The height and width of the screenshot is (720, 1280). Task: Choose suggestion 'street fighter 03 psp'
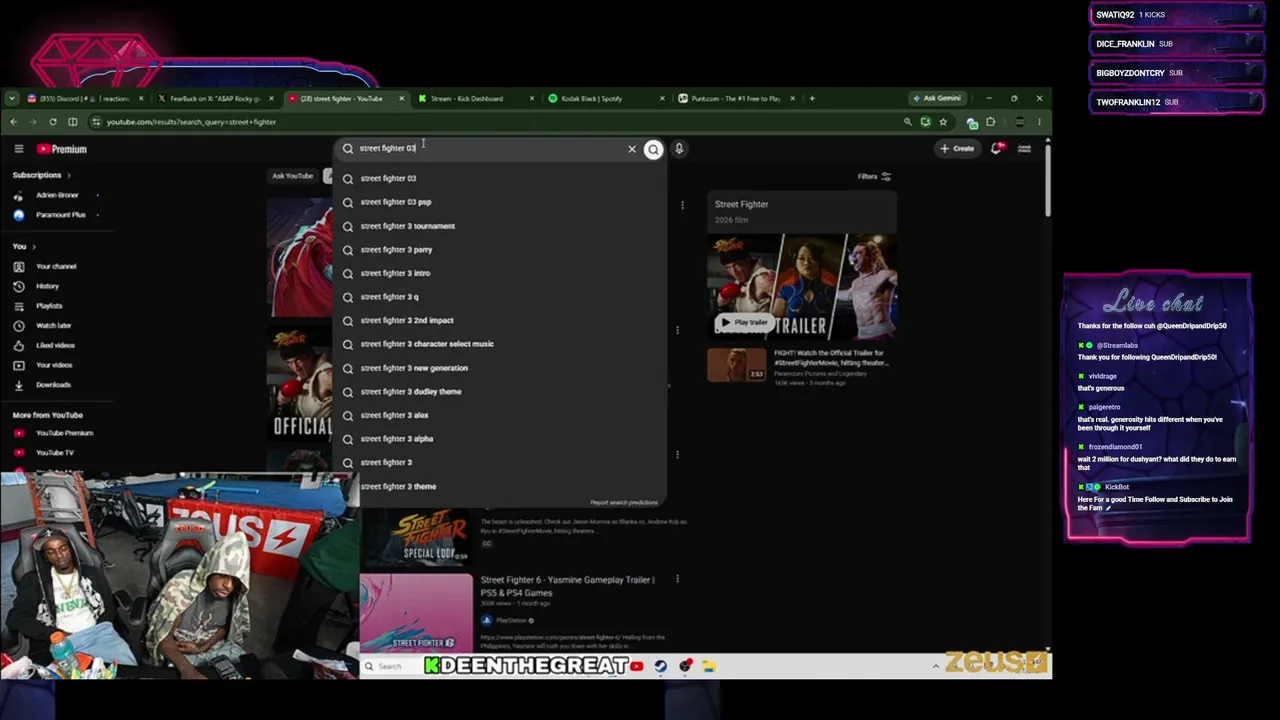click(x=500, y=202)
